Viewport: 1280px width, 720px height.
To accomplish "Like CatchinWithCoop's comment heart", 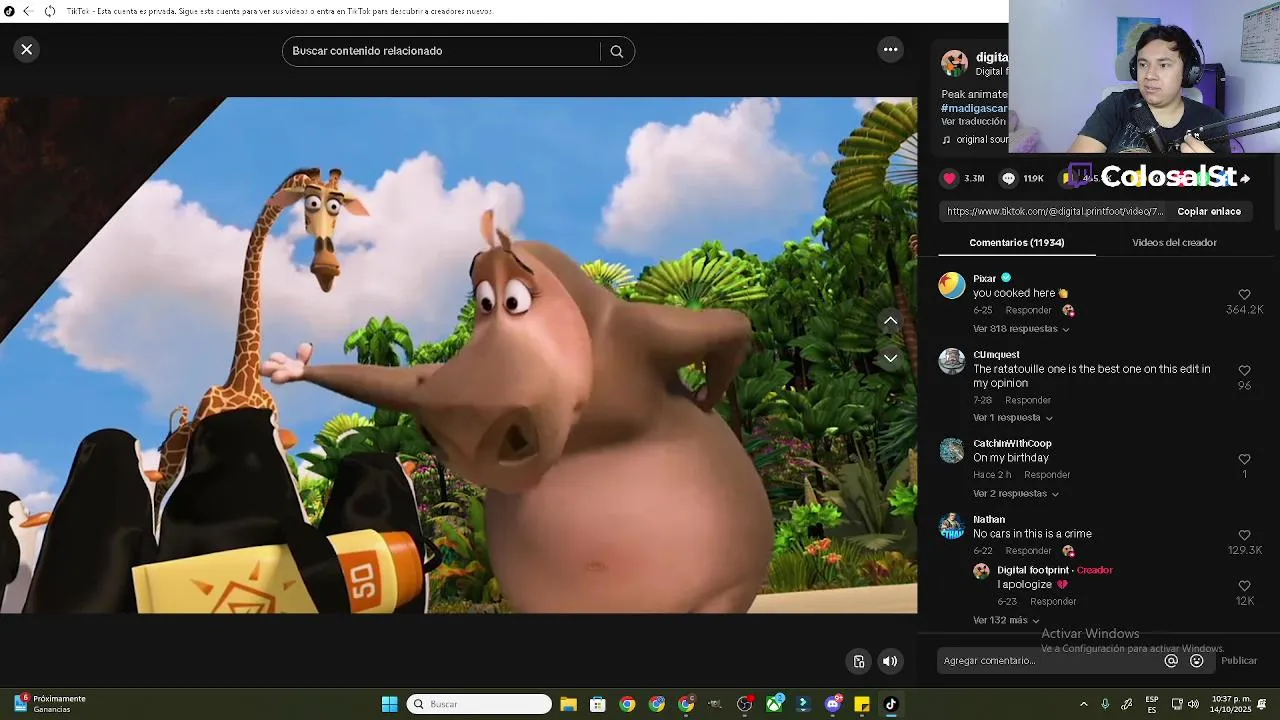I will coord(1245,460).
